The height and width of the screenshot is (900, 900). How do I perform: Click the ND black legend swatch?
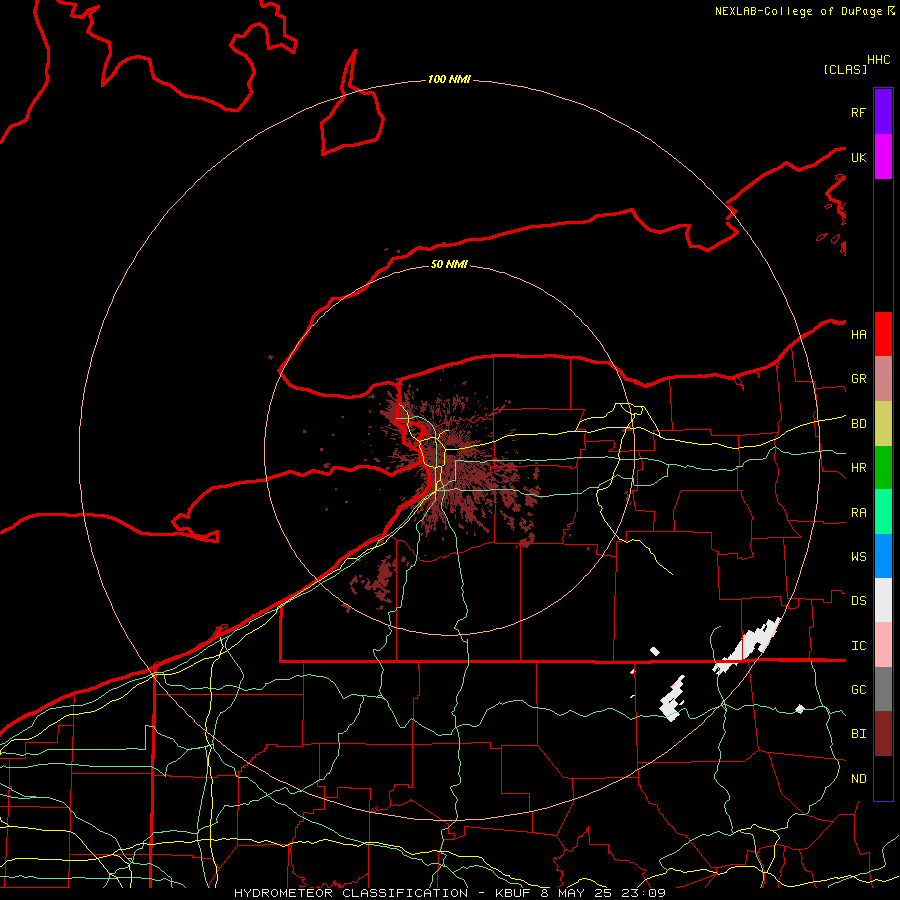point(883,778)
